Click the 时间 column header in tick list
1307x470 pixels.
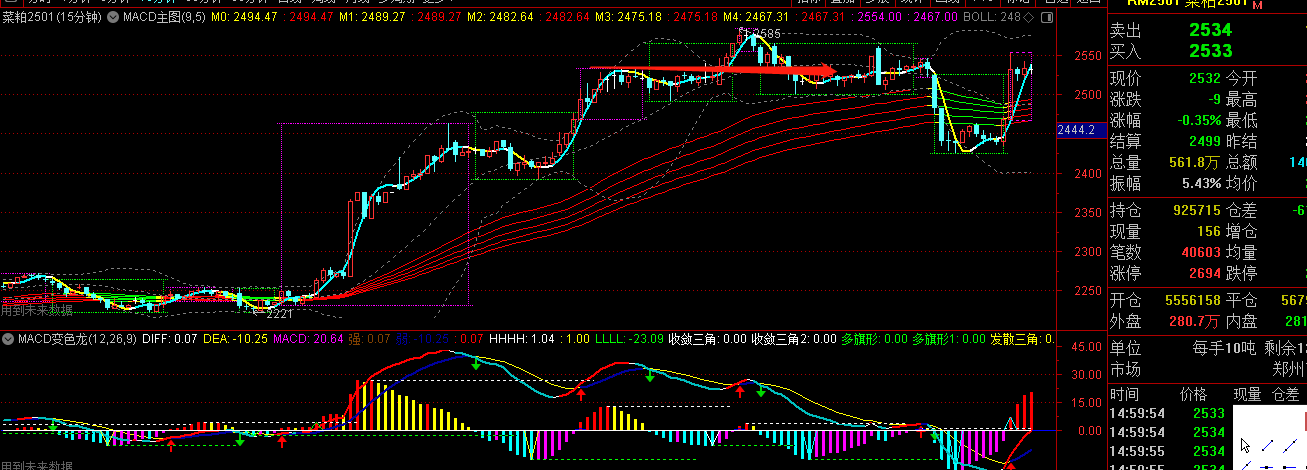[x=1124, y=395]
